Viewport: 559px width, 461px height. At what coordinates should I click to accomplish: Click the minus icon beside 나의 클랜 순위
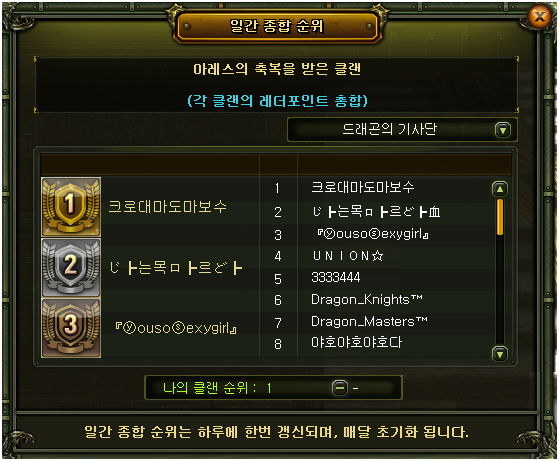340,388
